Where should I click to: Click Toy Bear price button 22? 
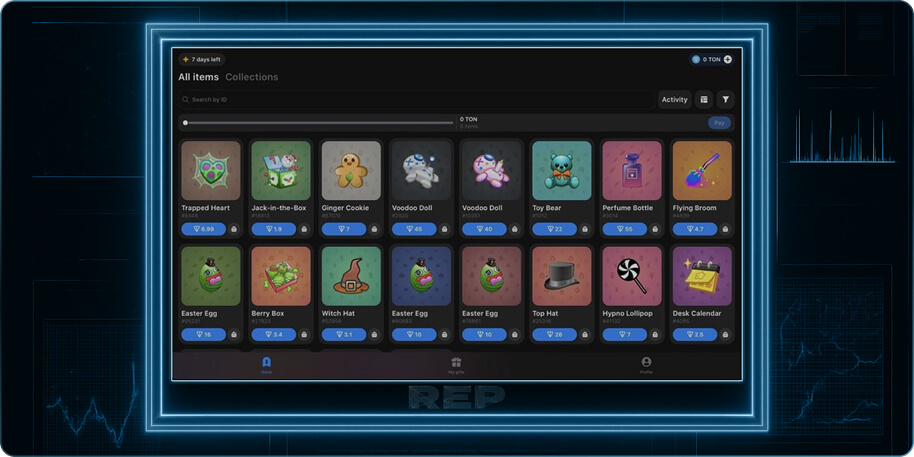[x=555, y=229]
